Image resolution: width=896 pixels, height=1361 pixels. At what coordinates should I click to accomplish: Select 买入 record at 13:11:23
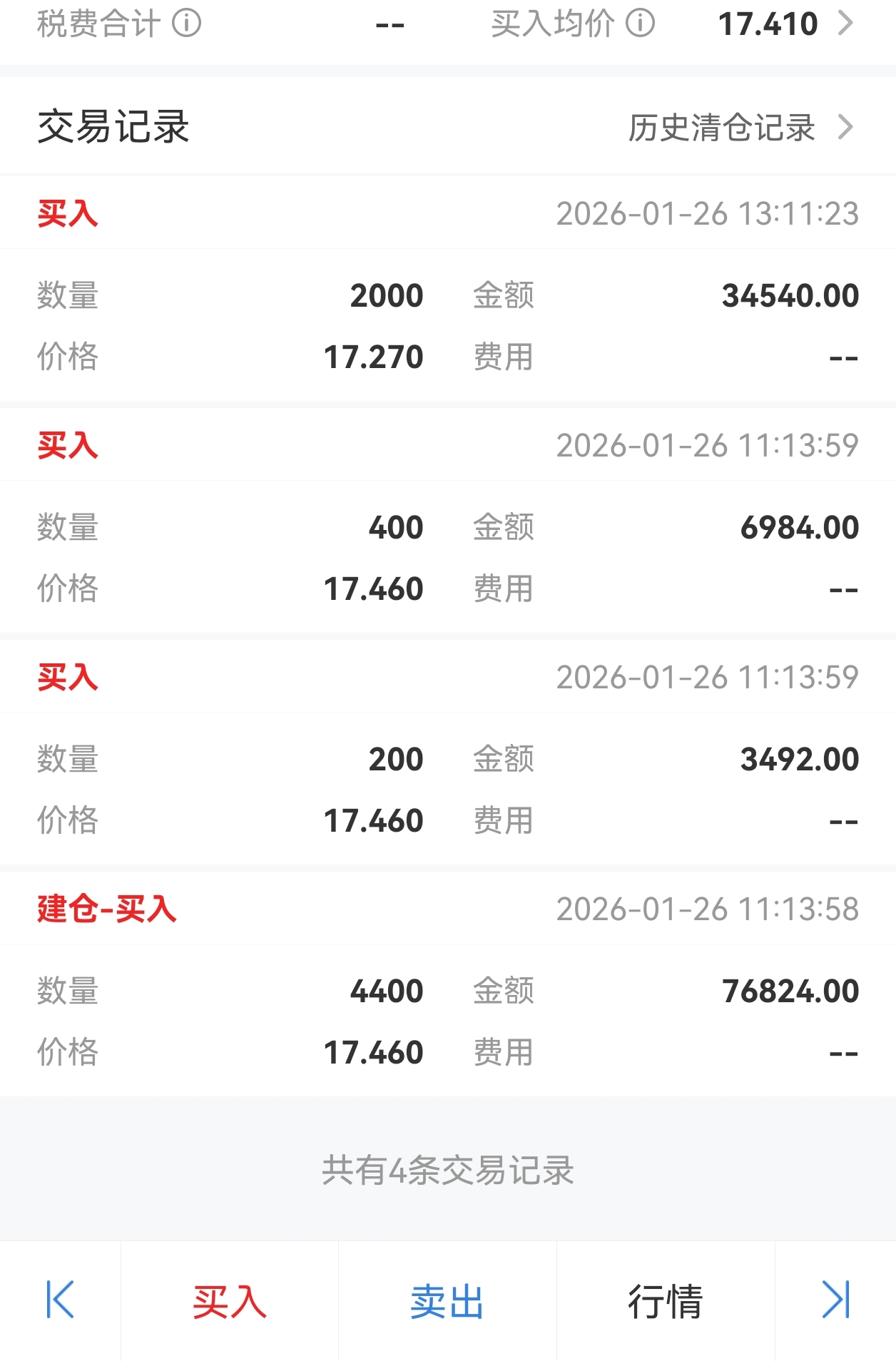448,213
